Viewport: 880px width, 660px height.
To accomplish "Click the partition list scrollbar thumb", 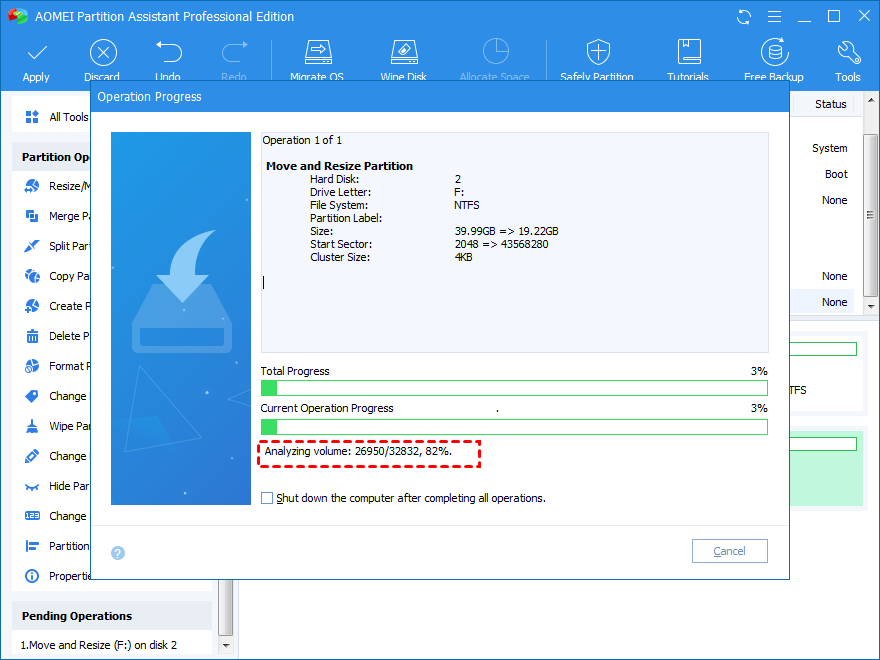I will pos(870,215).
